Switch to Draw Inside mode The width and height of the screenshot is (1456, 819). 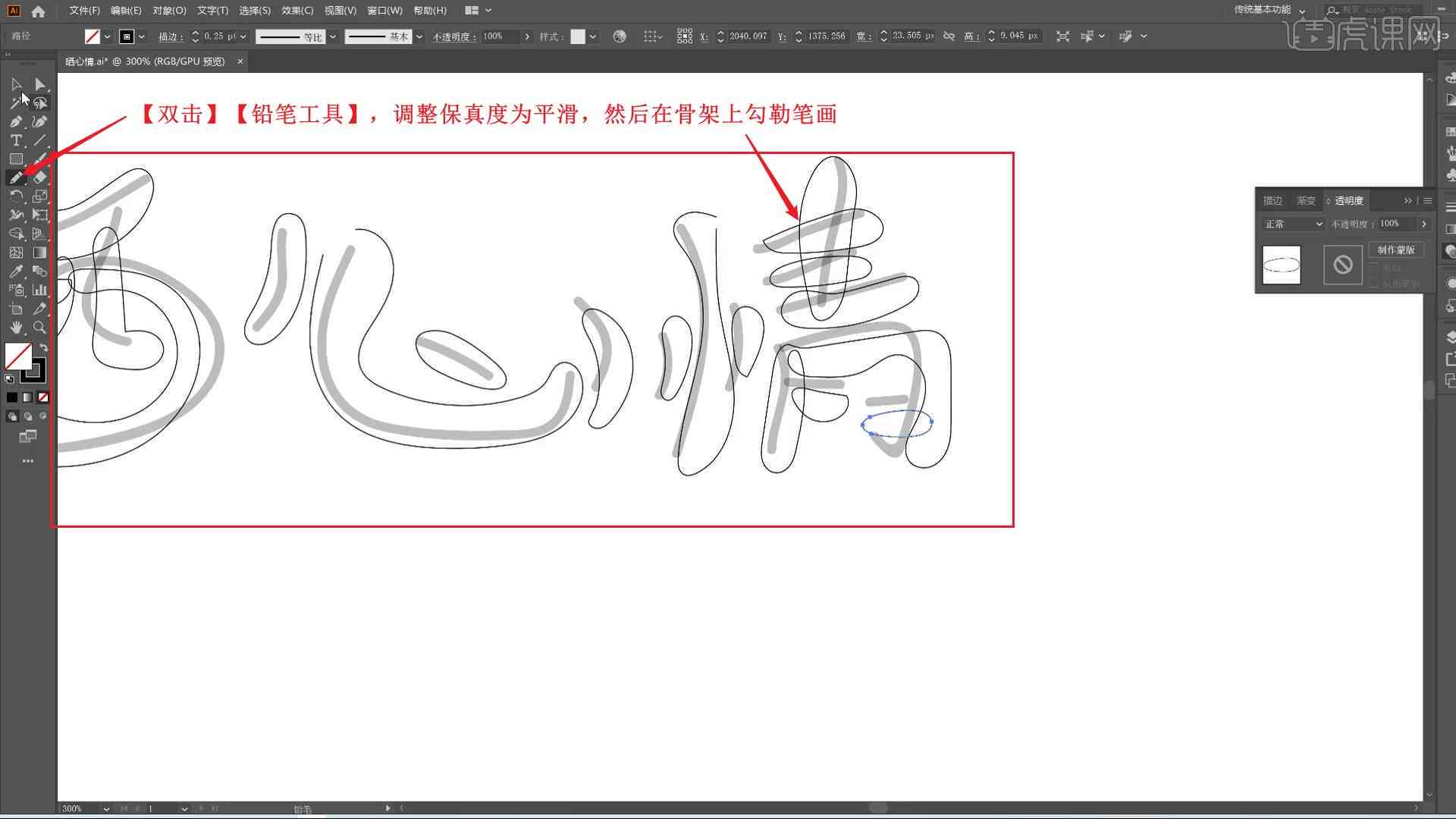[43, 416]
